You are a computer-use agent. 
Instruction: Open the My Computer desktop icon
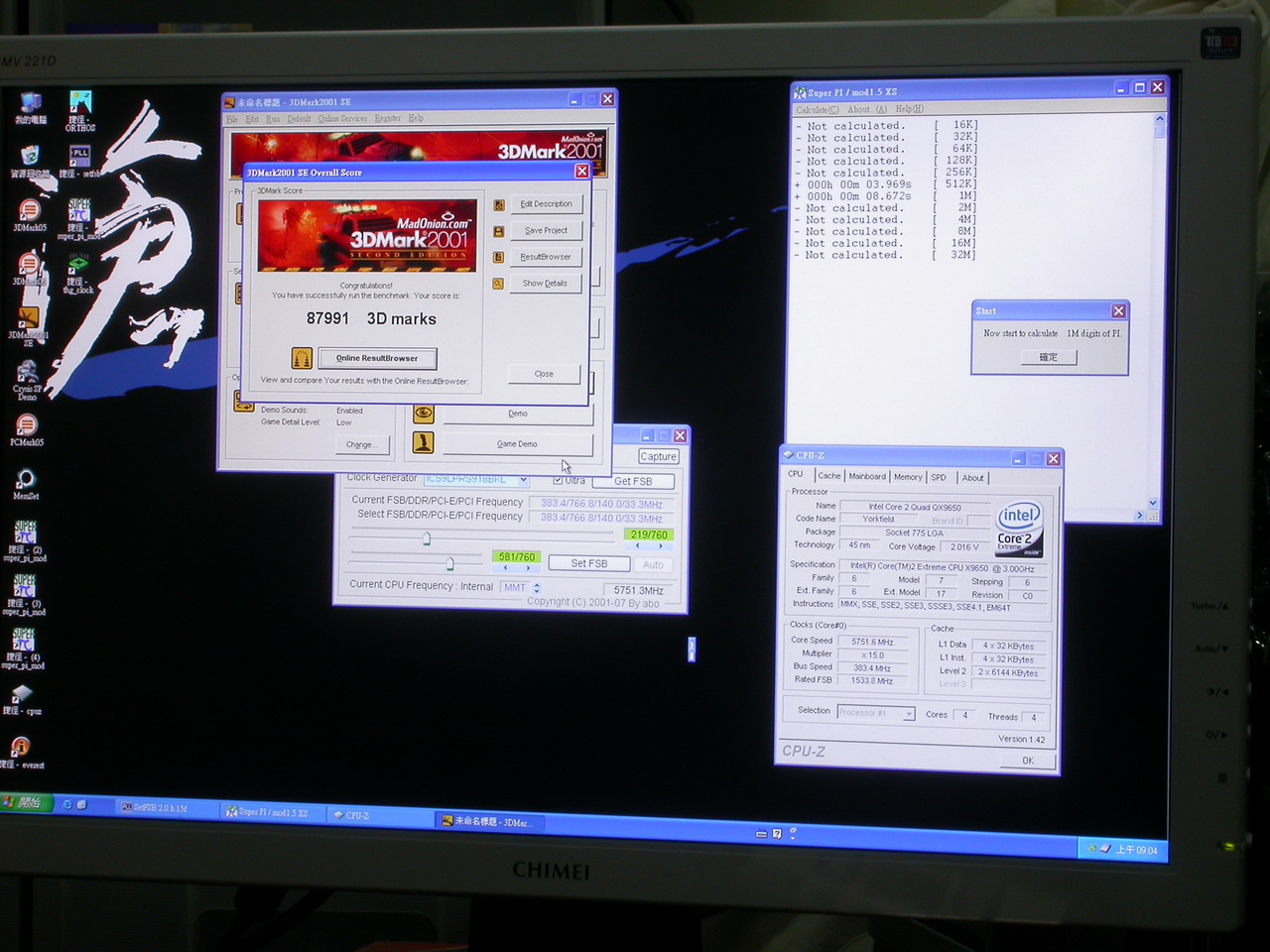31,108
